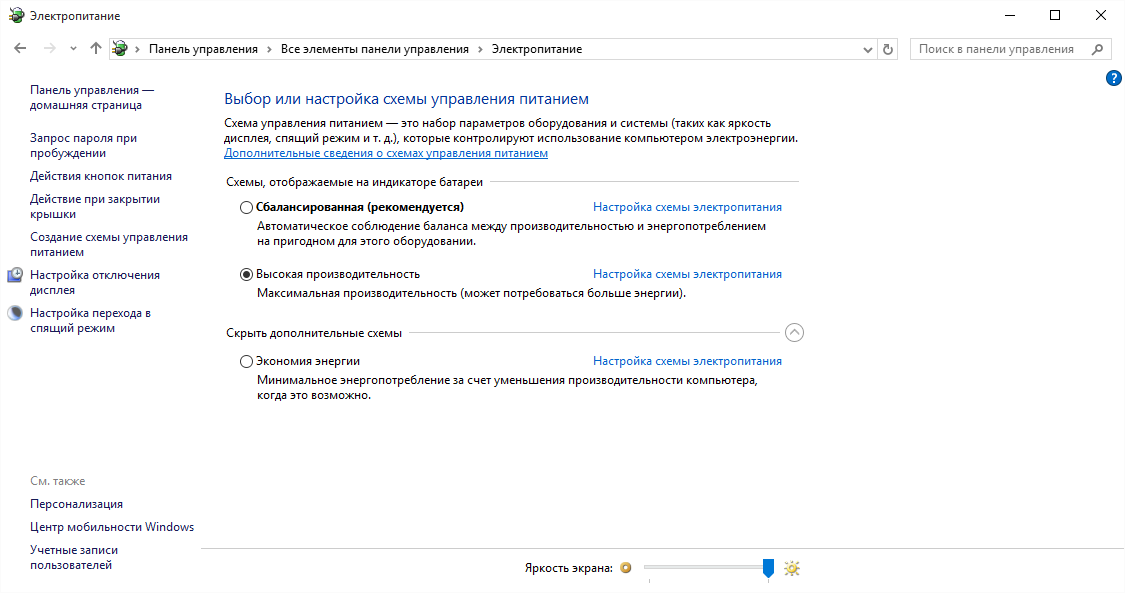Click the refresh address bar button

tap(888, 49)
